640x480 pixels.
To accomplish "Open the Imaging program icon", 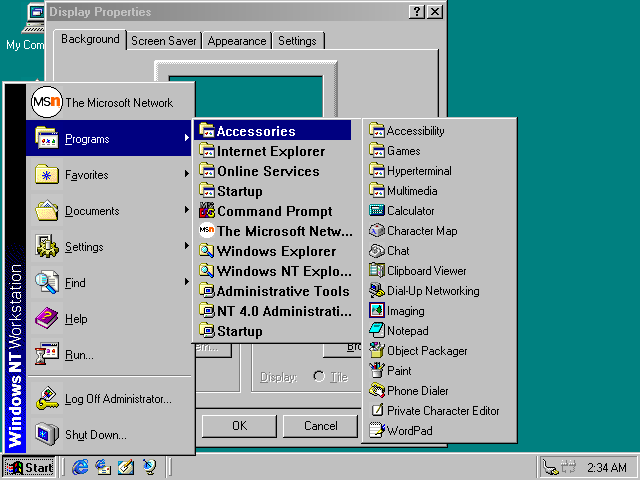I will coord(376,311).
